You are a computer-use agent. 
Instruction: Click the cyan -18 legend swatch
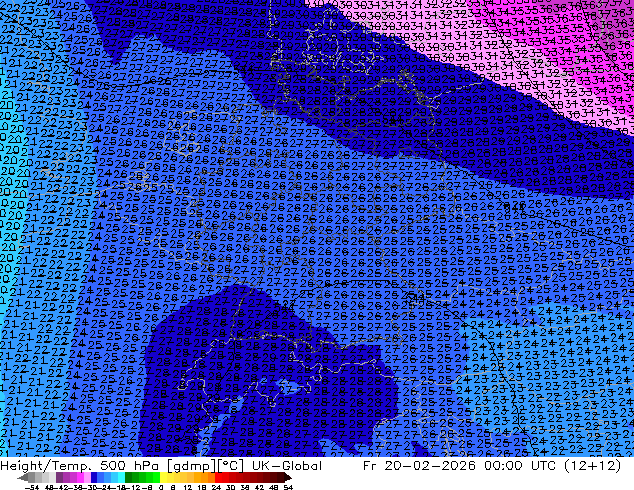(121, 477)
